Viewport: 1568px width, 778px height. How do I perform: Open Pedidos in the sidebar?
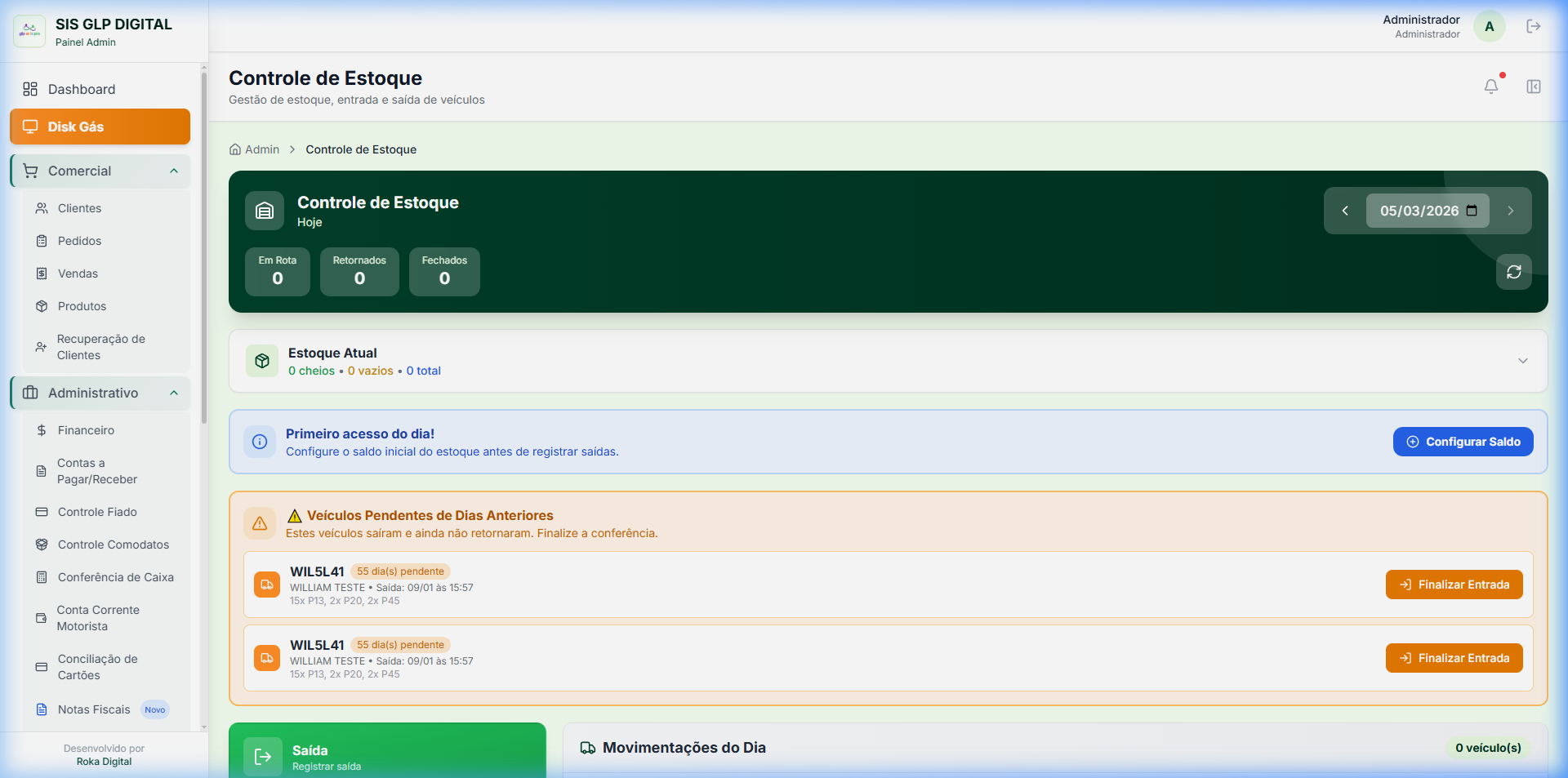(x=79, y=241)
